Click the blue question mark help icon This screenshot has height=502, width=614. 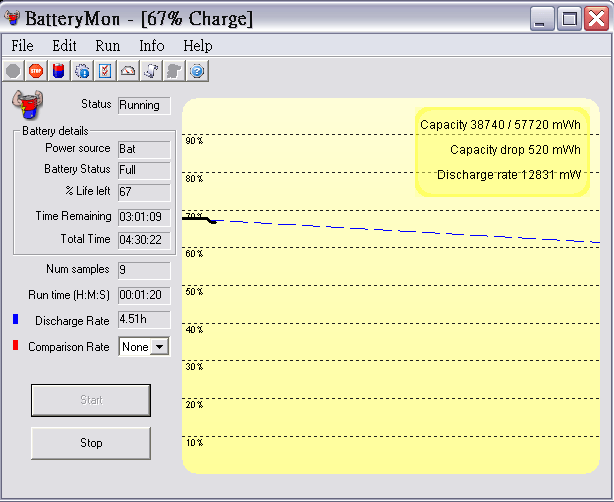(x=197, y=71)
